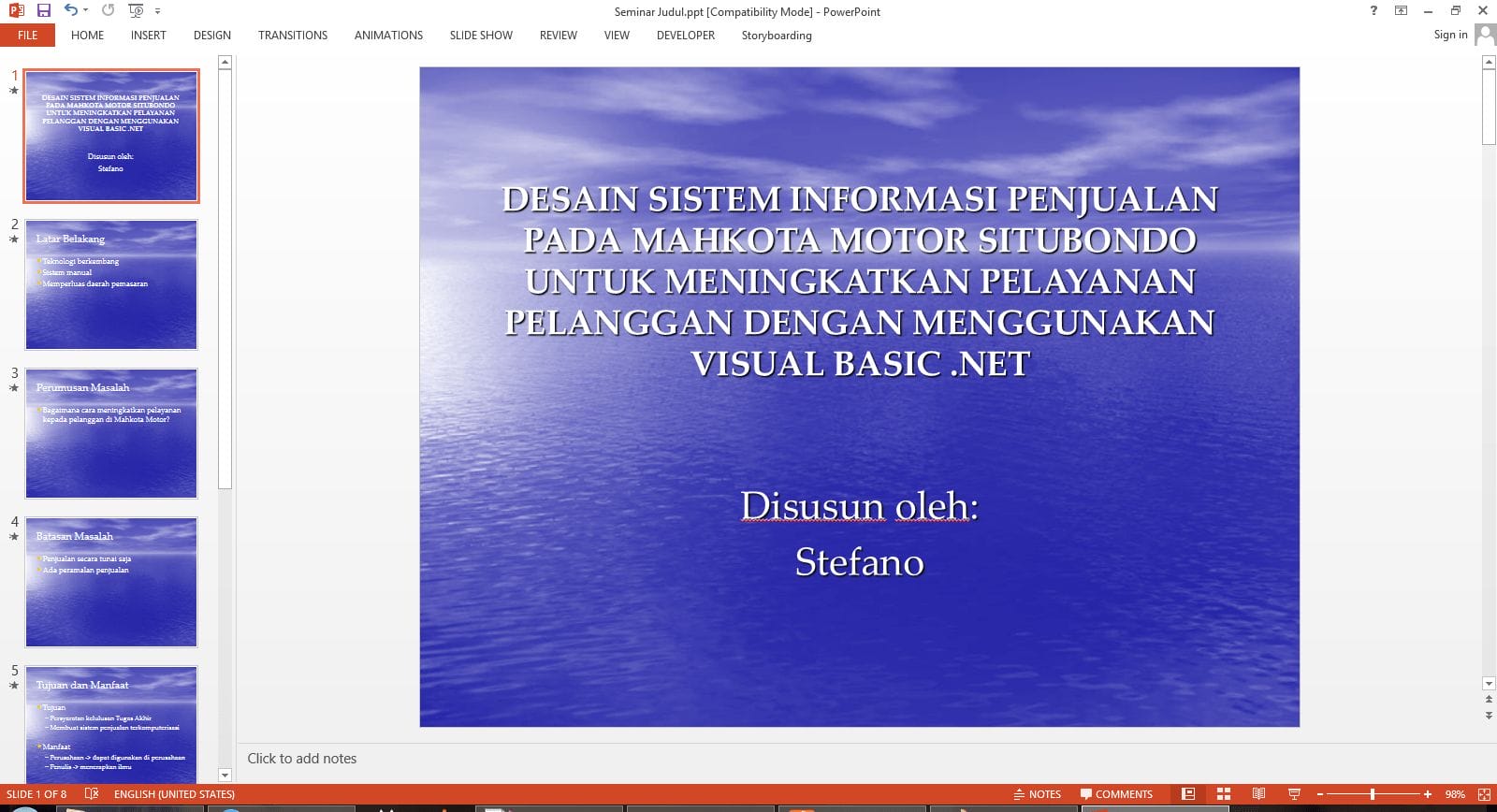Screen dimensions: 1497x812
Task: Start slideshow from beginning via toolbar icon
Action: coord(136,11)
